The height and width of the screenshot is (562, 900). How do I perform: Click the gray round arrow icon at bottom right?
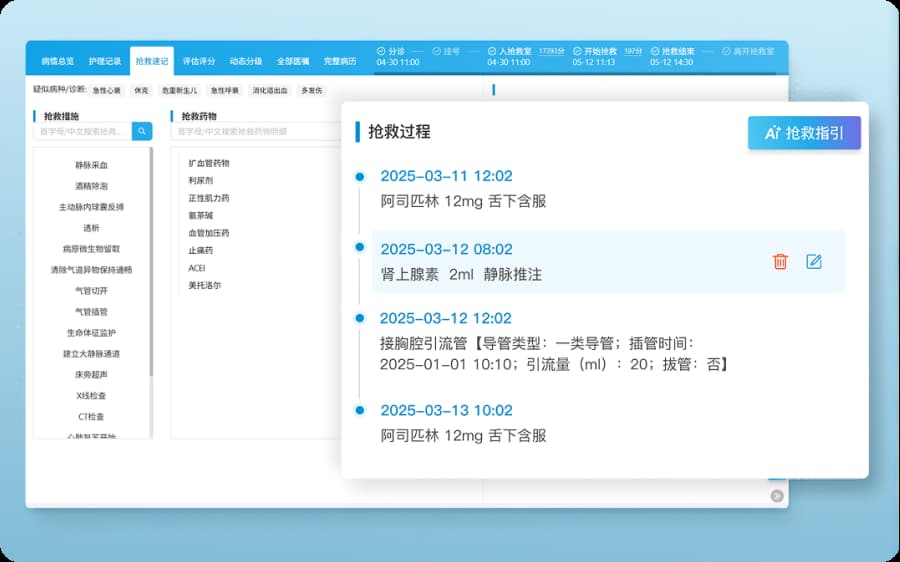tap(777, 496)
